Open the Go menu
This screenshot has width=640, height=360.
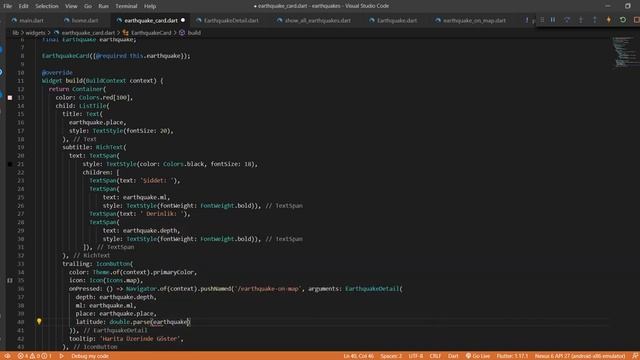click(x=88, y=6)
